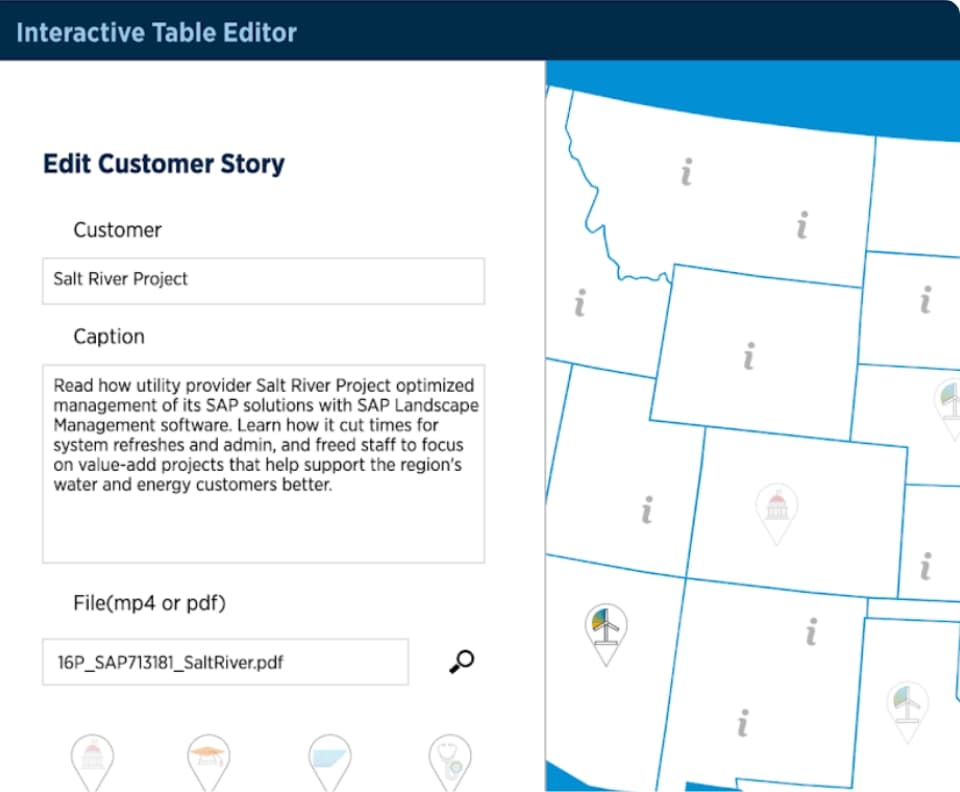Image resolution: width=960 pixels, height=792 pixels.
Task: Click the info icon on Wyoming
Action: 748,352
